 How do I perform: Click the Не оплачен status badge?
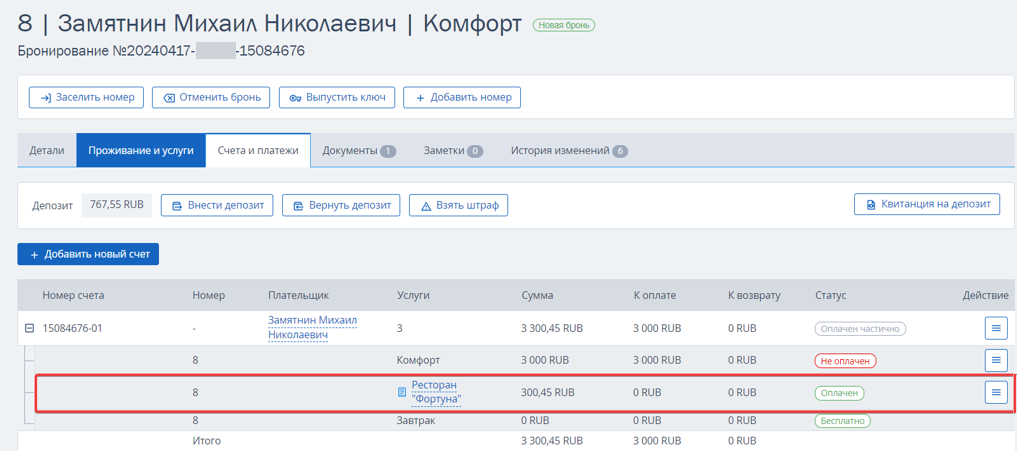click(846, 360)
